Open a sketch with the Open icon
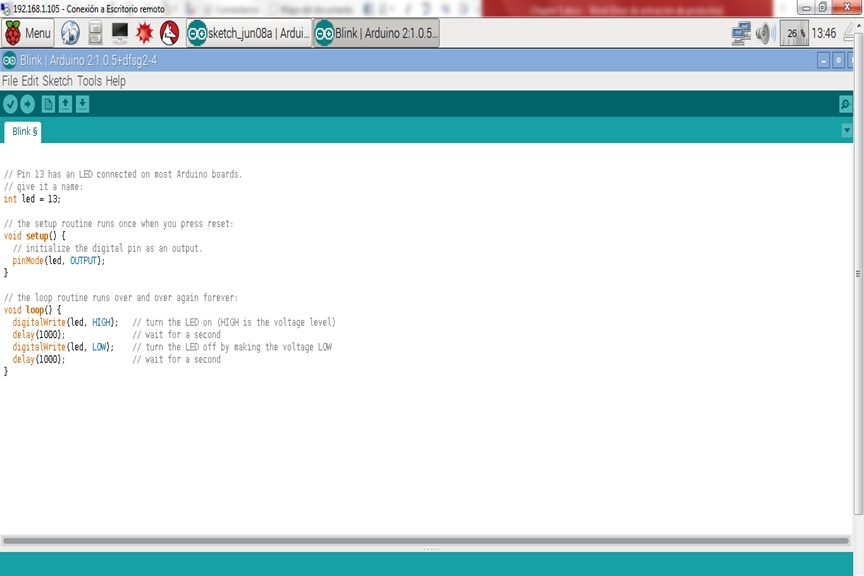This screenshot has width=864, height=576. (x=66, y=104)
